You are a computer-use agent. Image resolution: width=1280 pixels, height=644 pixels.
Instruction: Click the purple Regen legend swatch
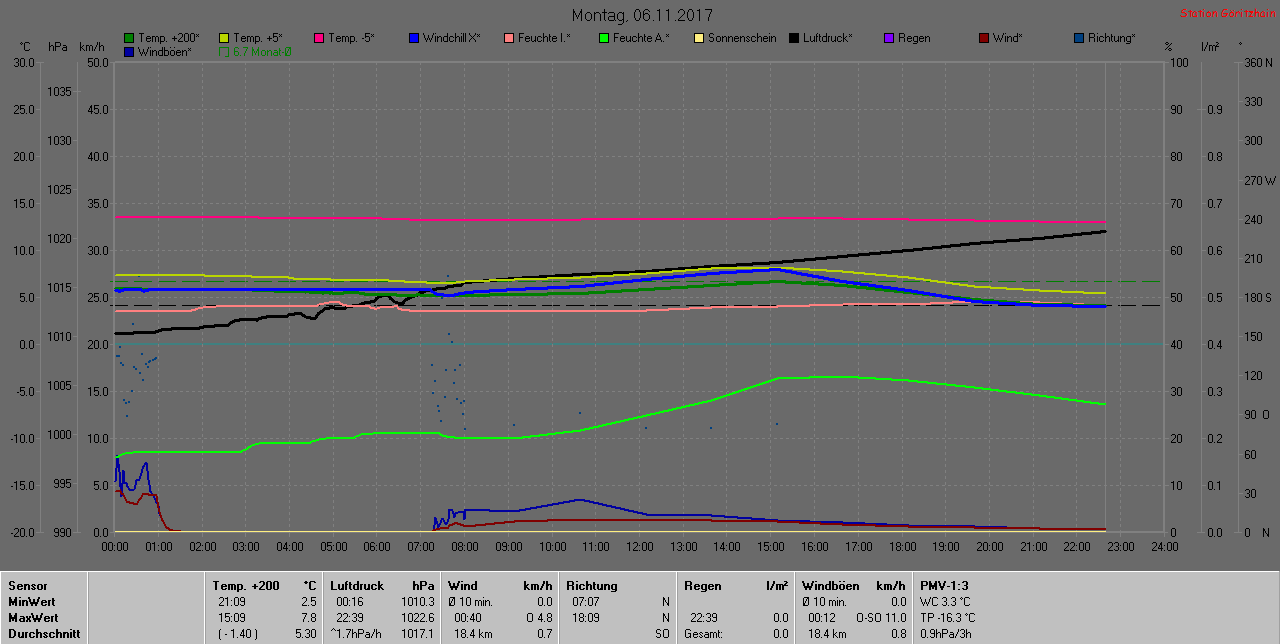(x=888, y=38)
